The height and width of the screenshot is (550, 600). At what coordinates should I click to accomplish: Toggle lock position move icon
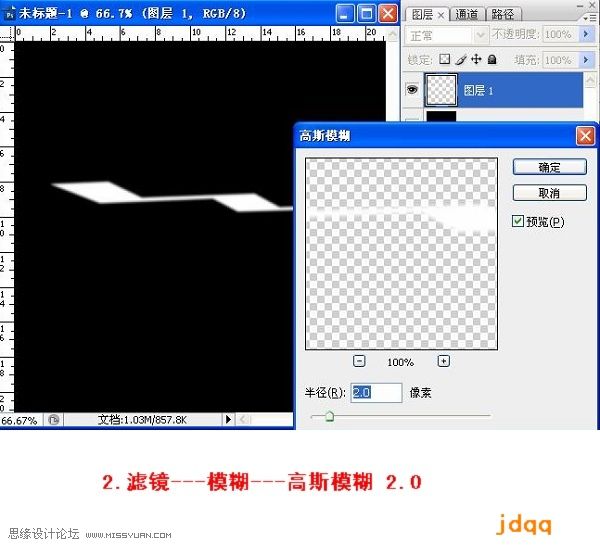(476, 59)
